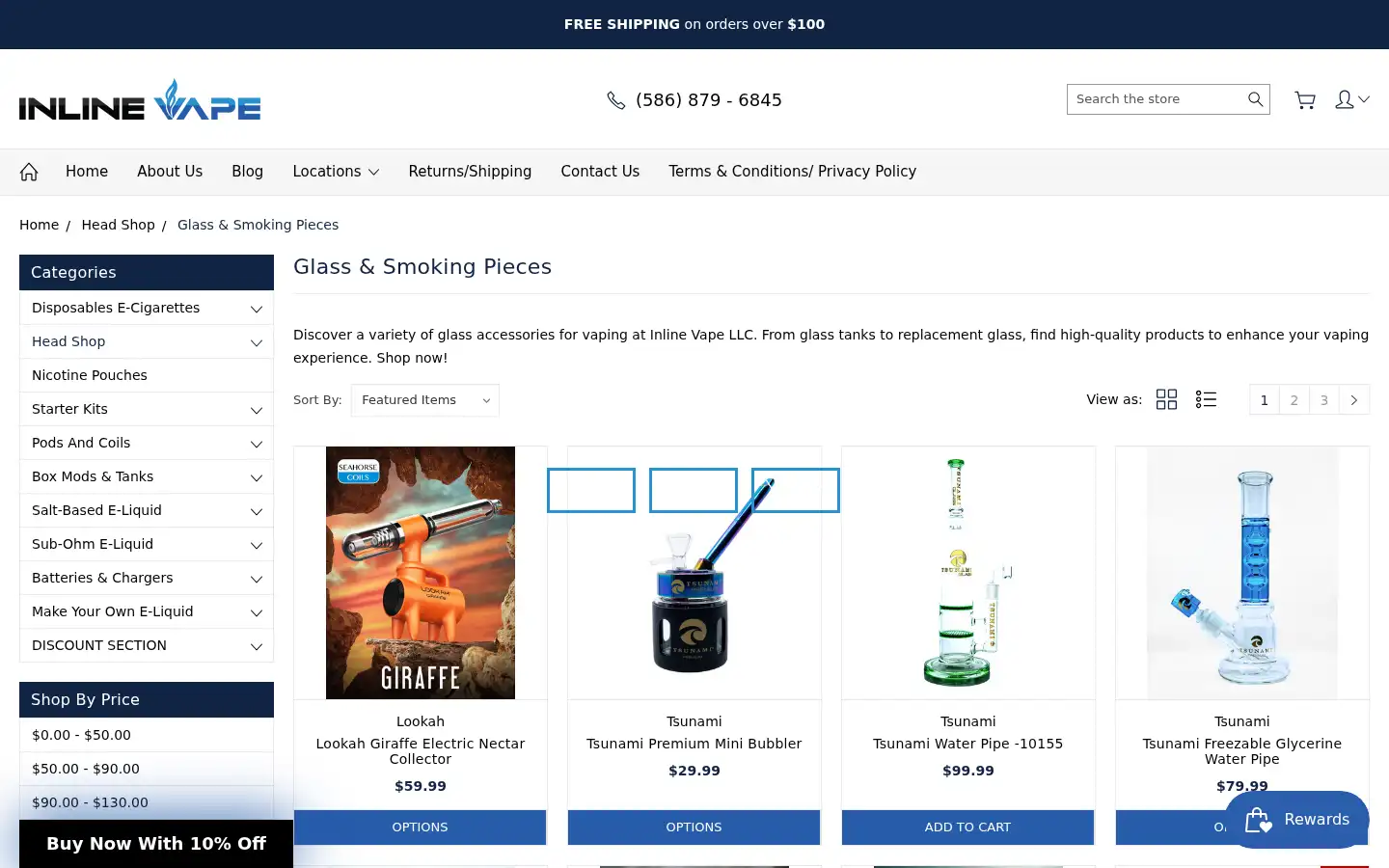Screen dimensions: 1389x868
Task: Click the $29.99 price text
Action: [x=694, y=771]
